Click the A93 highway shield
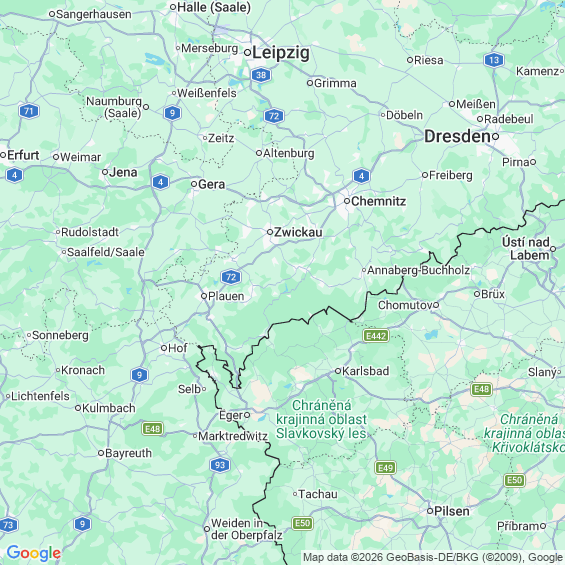The height and width of the screenshot is (565, 565). click(x=220, y=465)
